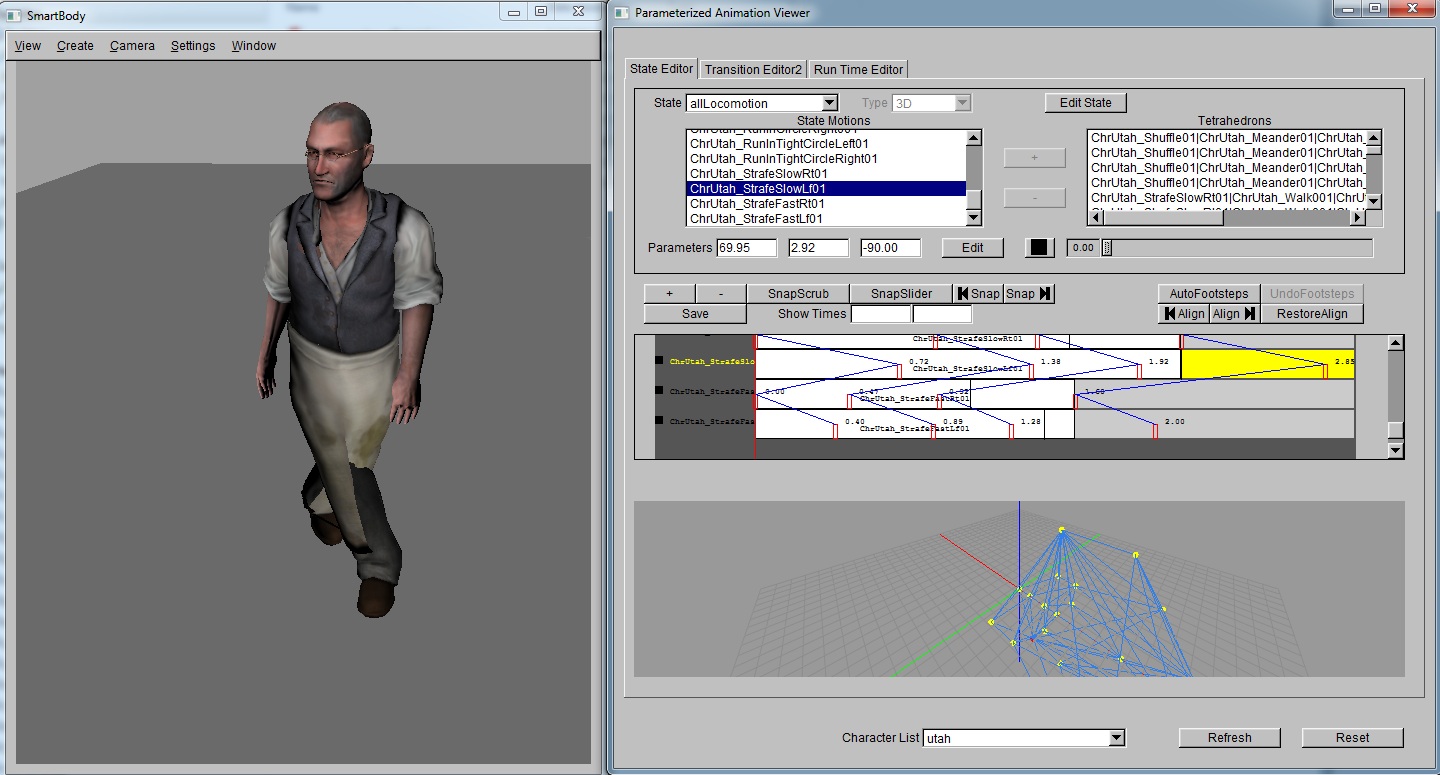Click the black color swatch beside Edit

tap(1040, 248)
